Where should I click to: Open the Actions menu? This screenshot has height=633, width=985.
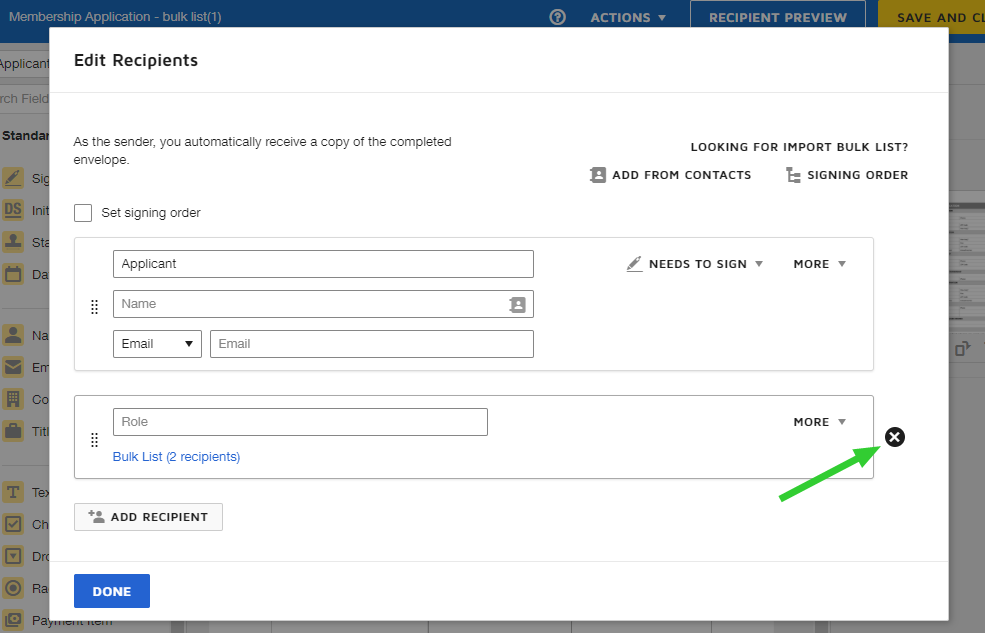pyautogui.click(x=627, y=17)
